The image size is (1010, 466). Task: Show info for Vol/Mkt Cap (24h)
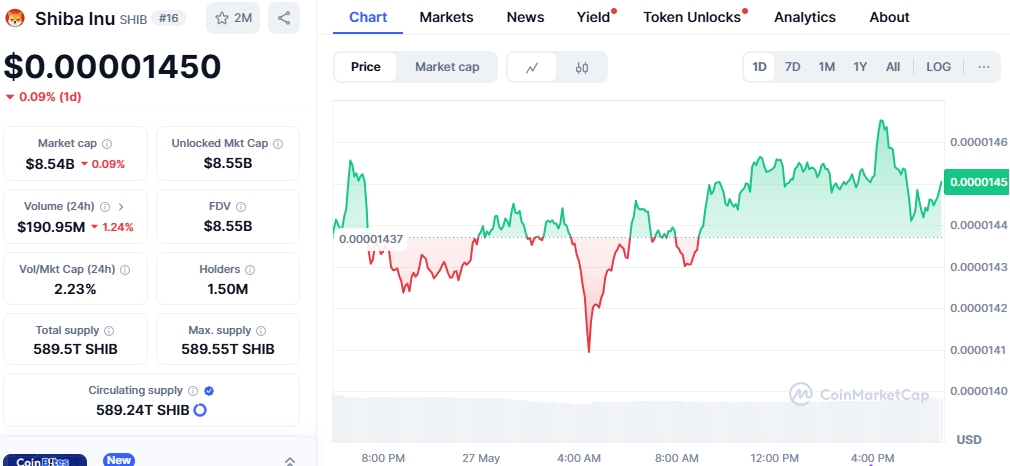coord(126,269)
